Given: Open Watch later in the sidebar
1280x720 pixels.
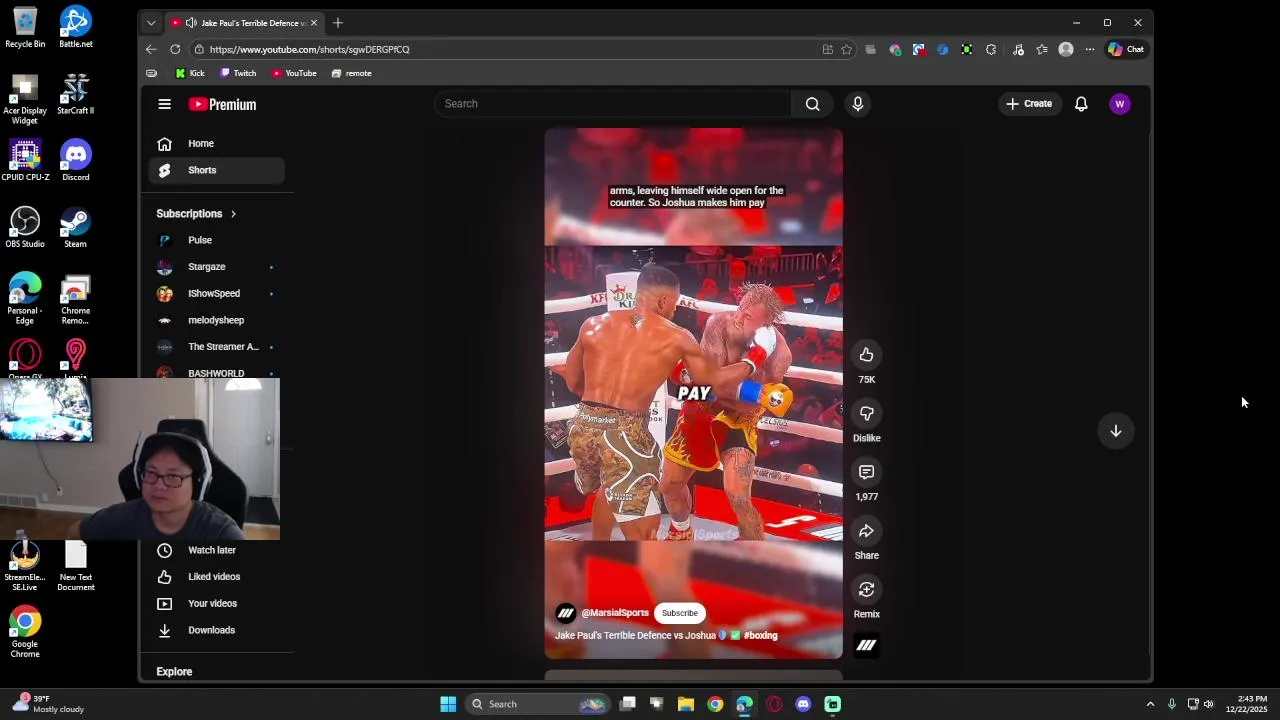Looking at the screenshot, I should point(217,550).
